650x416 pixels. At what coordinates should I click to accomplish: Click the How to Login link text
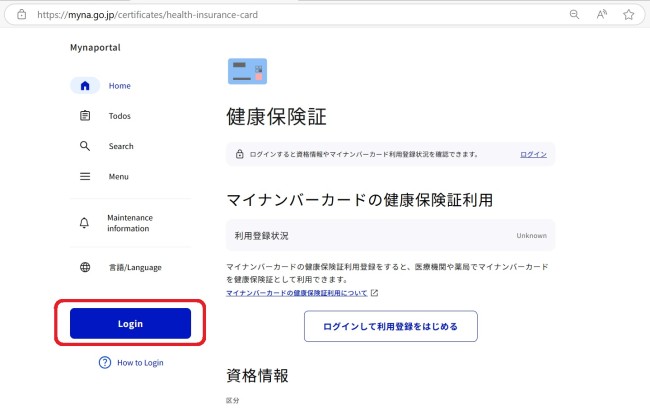click(140, 362)
